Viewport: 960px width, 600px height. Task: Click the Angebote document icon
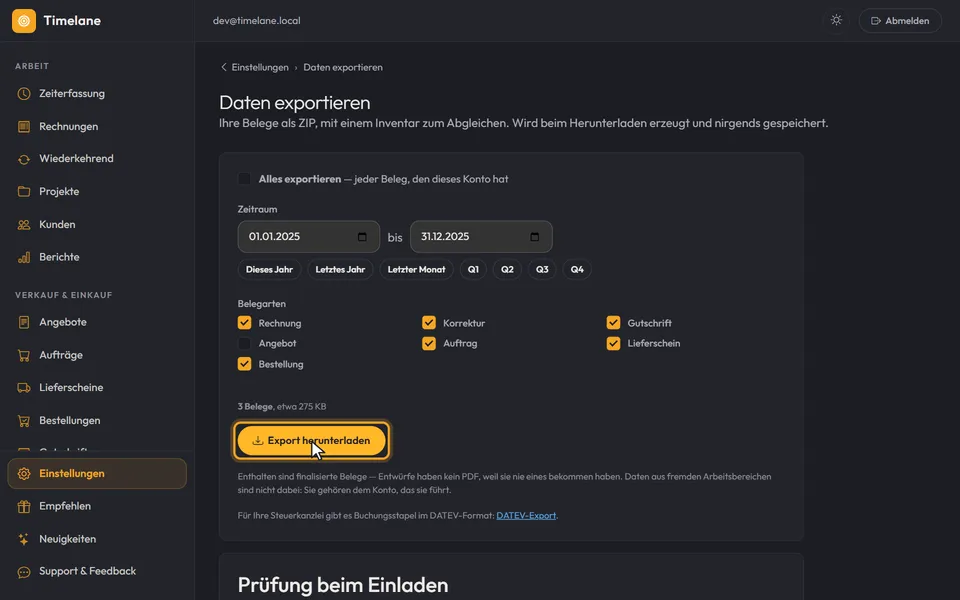click(x=24, y=322)
